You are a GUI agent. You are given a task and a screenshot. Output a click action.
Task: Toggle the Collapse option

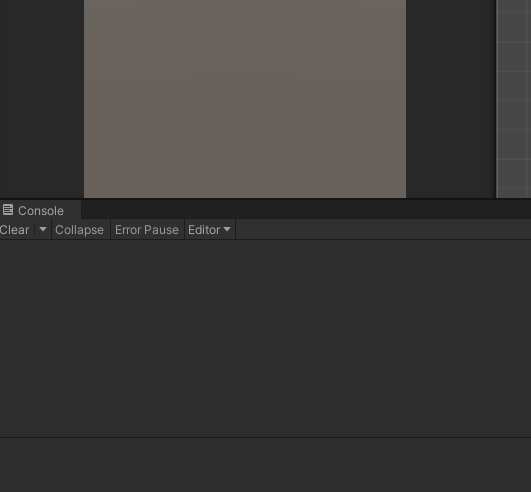(80, 230)
